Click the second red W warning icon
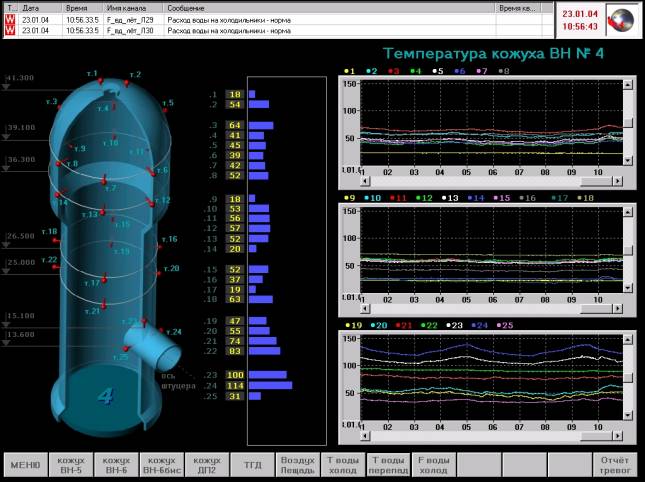Screen dimensions: 645x482 10,31
